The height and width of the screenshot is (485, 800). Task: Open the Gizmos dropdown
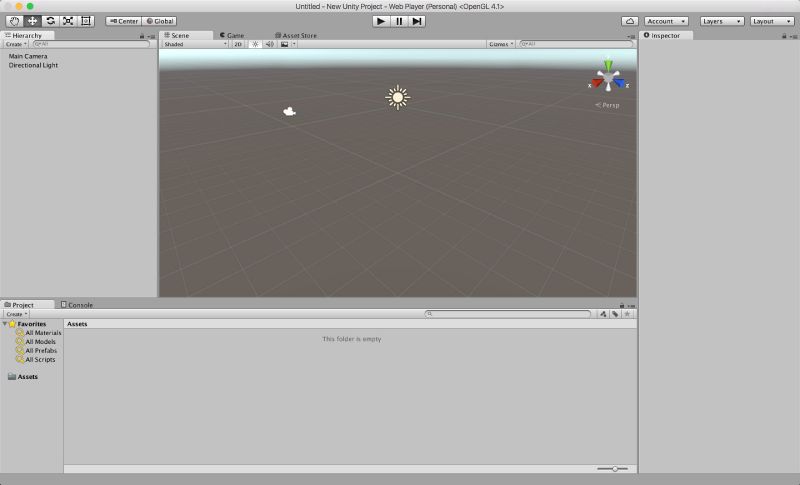(x=501, y=44)
